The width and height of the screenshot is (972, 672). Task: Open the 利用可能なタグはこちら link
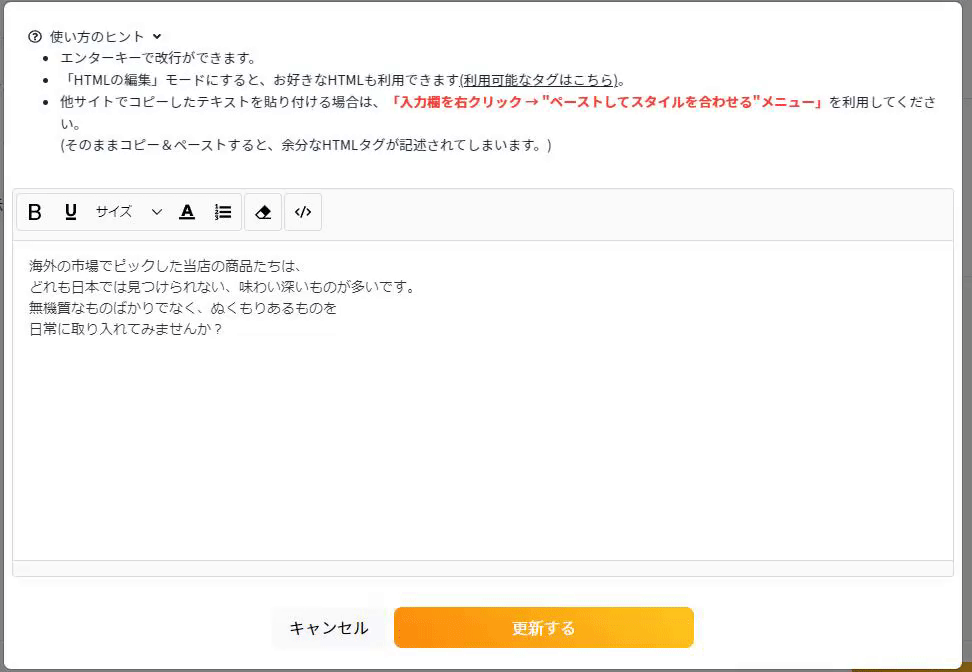(539, 80)
